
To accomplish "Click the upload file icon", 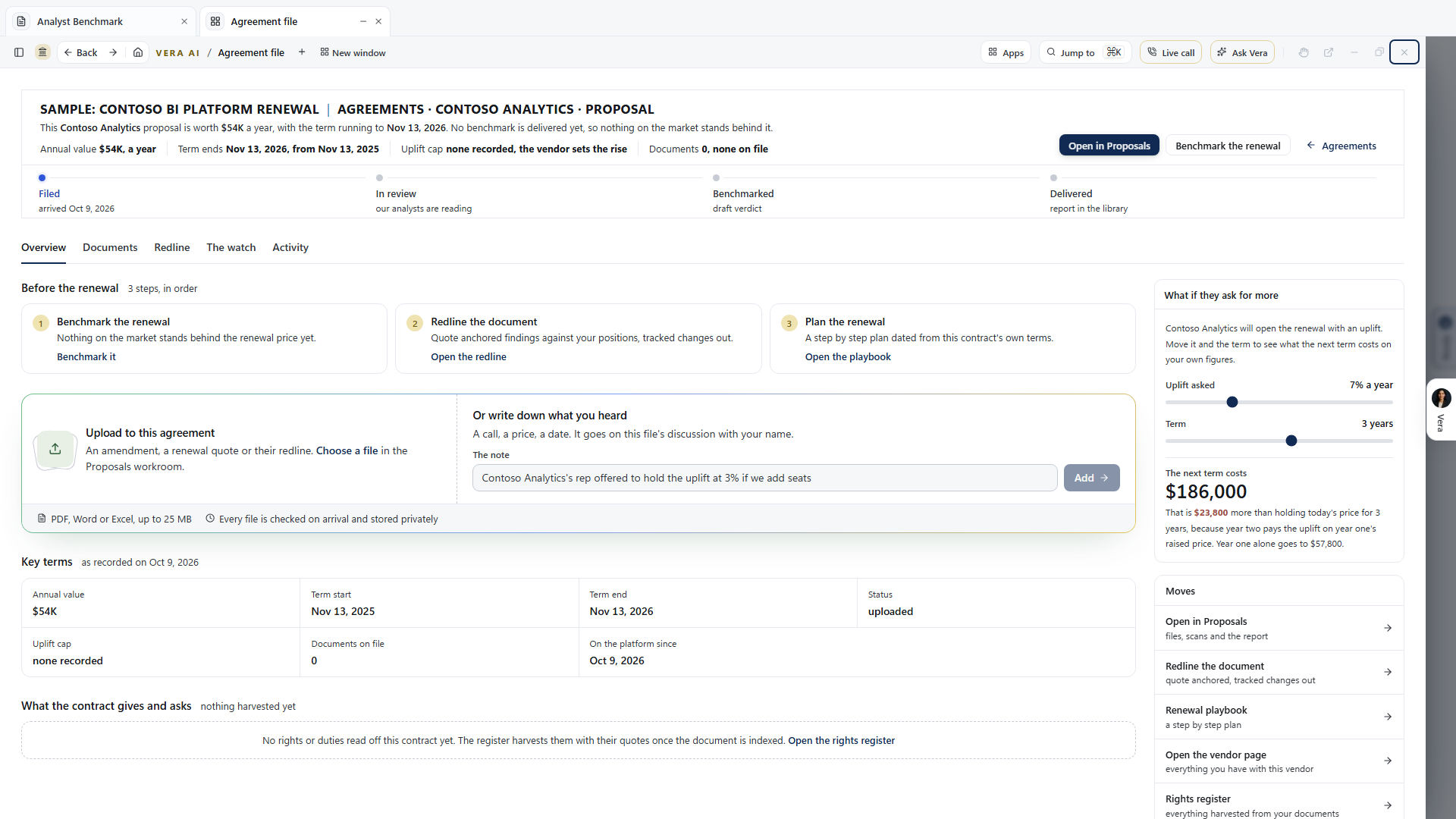I will [x=55, y=449].
